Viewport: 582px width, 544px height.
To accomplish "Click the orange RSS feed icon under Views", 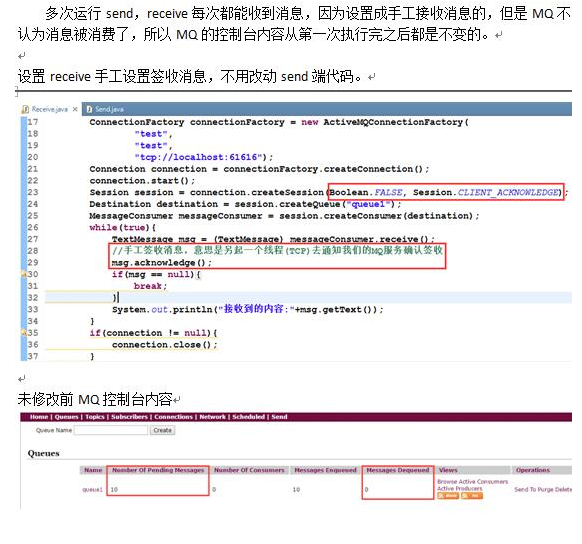I will point(472,496).
